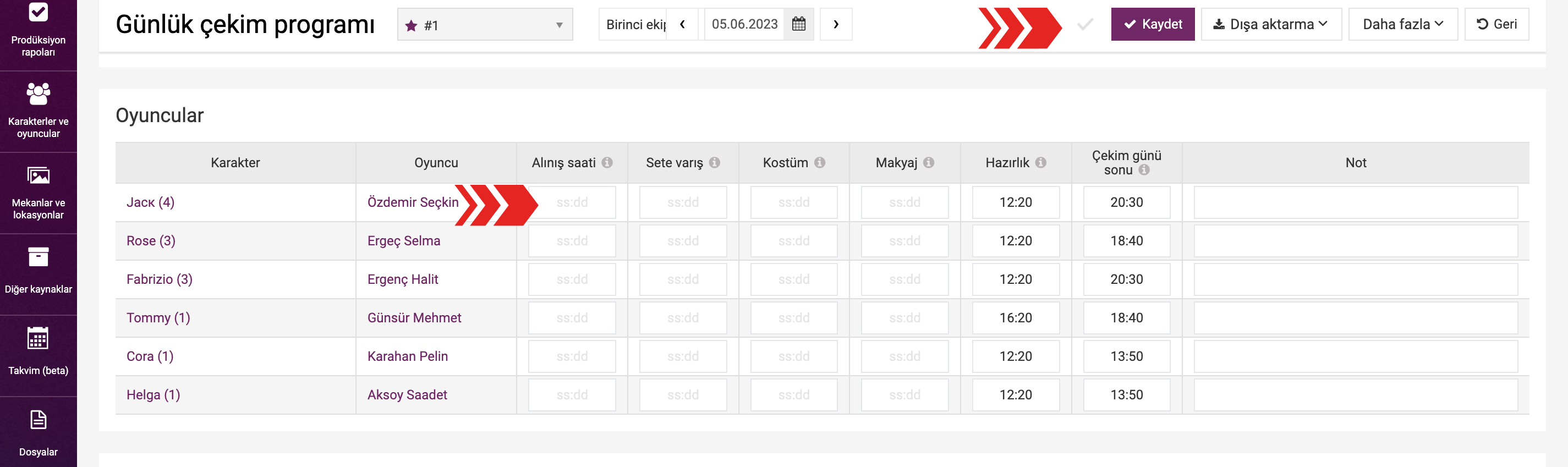The width and height of the screenshot is (1568, 467).
Task: Click Çekim günü sonu 13:50 for Cora
Action: pyautogui.click(x=1127, y=356)
